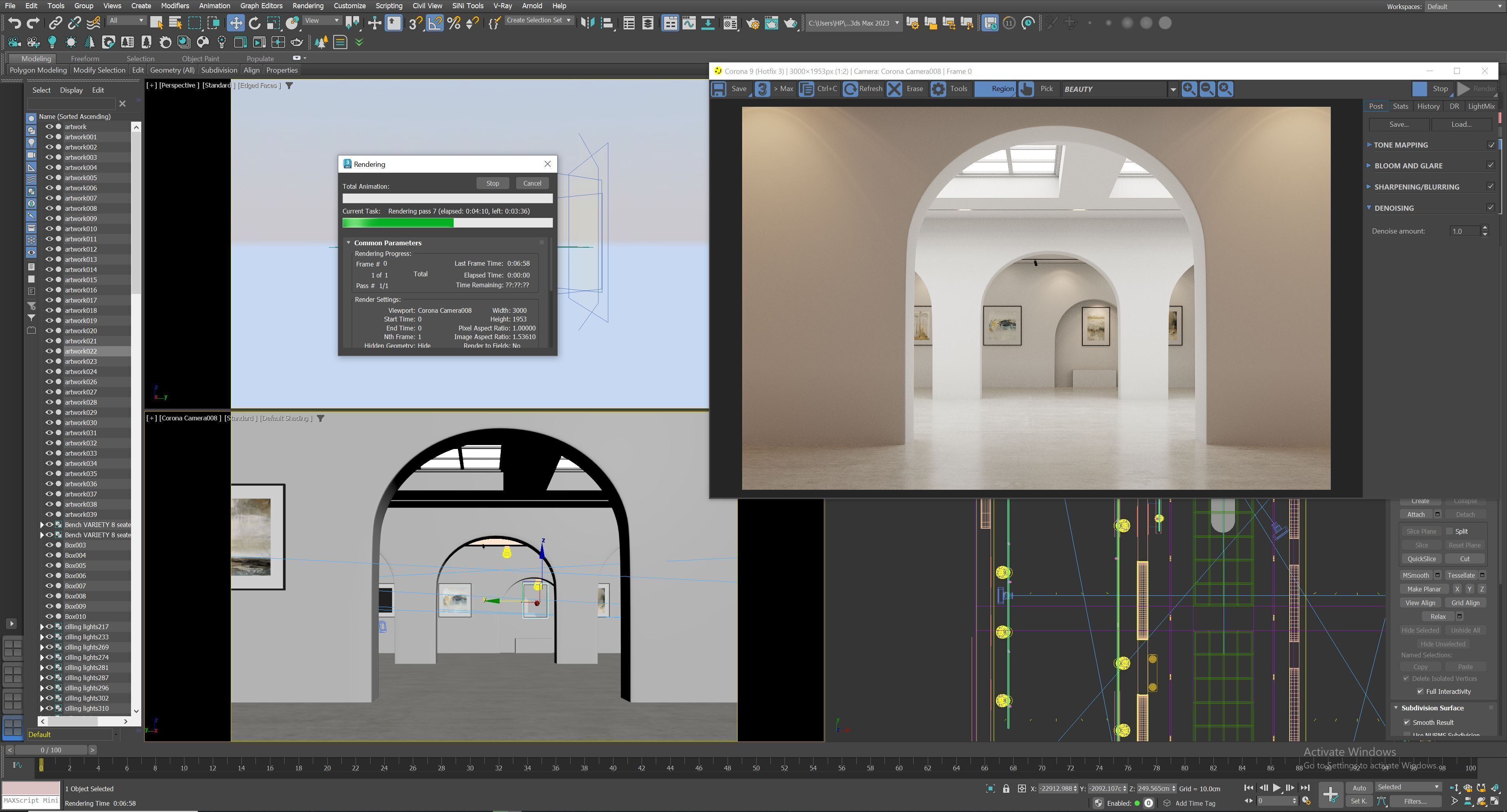Select the Select and Link tool
The height and width of the screenshot is (812, 1507).
pos(55,23)
